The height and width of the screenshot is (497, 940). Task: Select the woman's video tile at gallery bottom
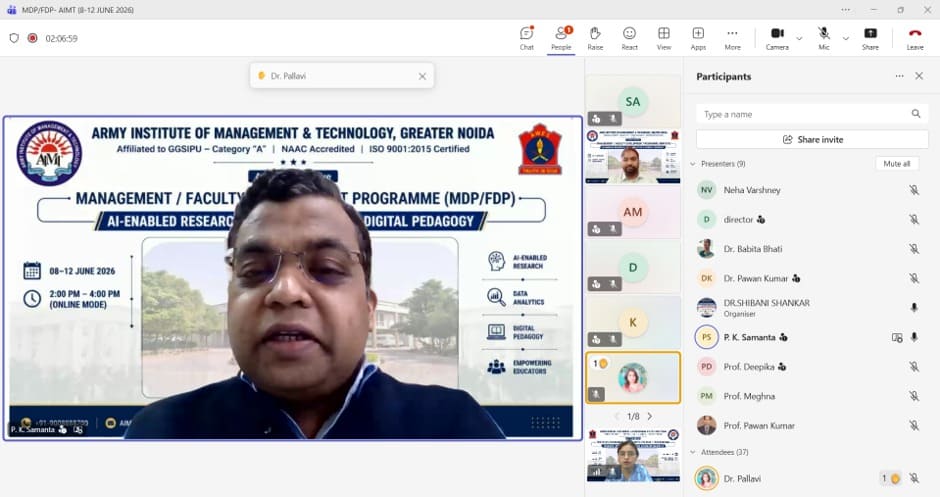click(x=633, y=456)
